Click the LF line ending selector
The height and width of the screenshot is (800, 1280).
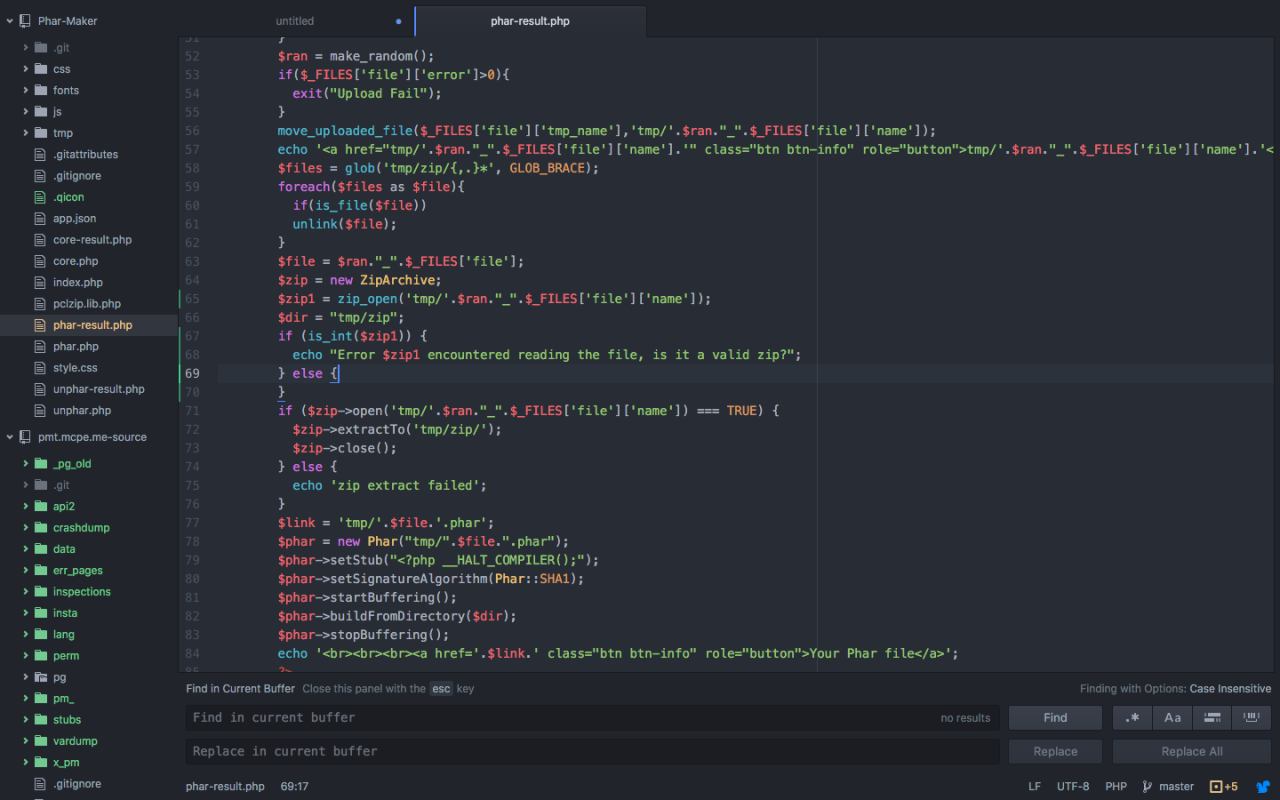click(x=1034, y=787)
